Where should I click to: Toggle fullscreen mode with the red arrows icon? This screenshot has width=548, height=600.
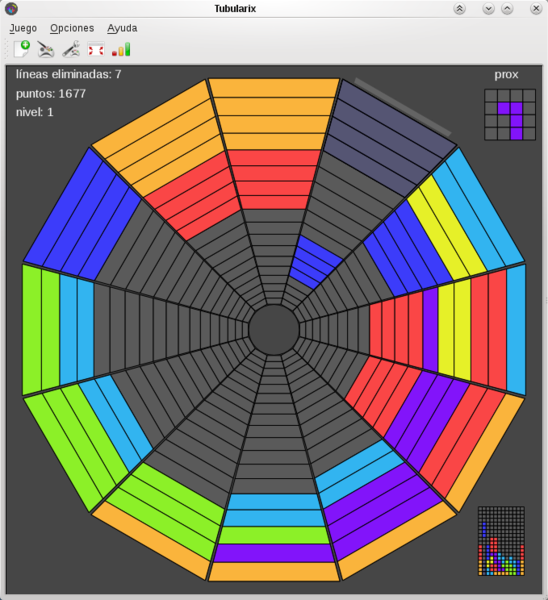click(x=96, y=50)
